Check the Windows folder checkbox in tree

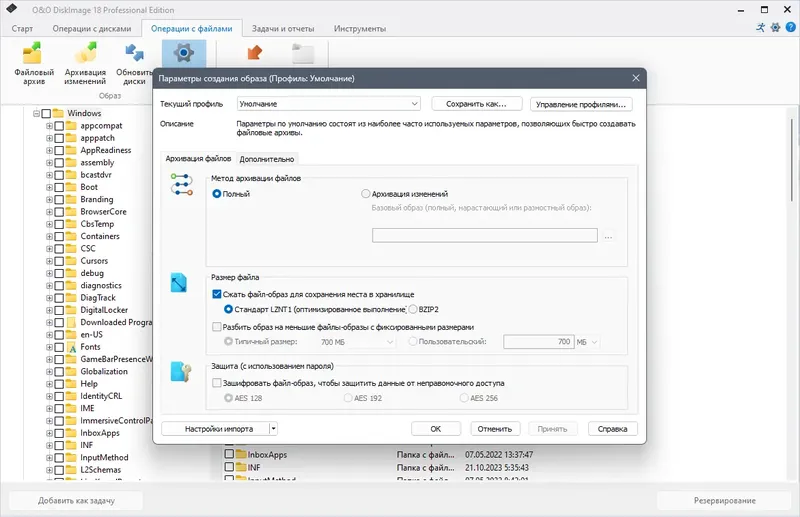pyautogui.click(x=46, y=113)
